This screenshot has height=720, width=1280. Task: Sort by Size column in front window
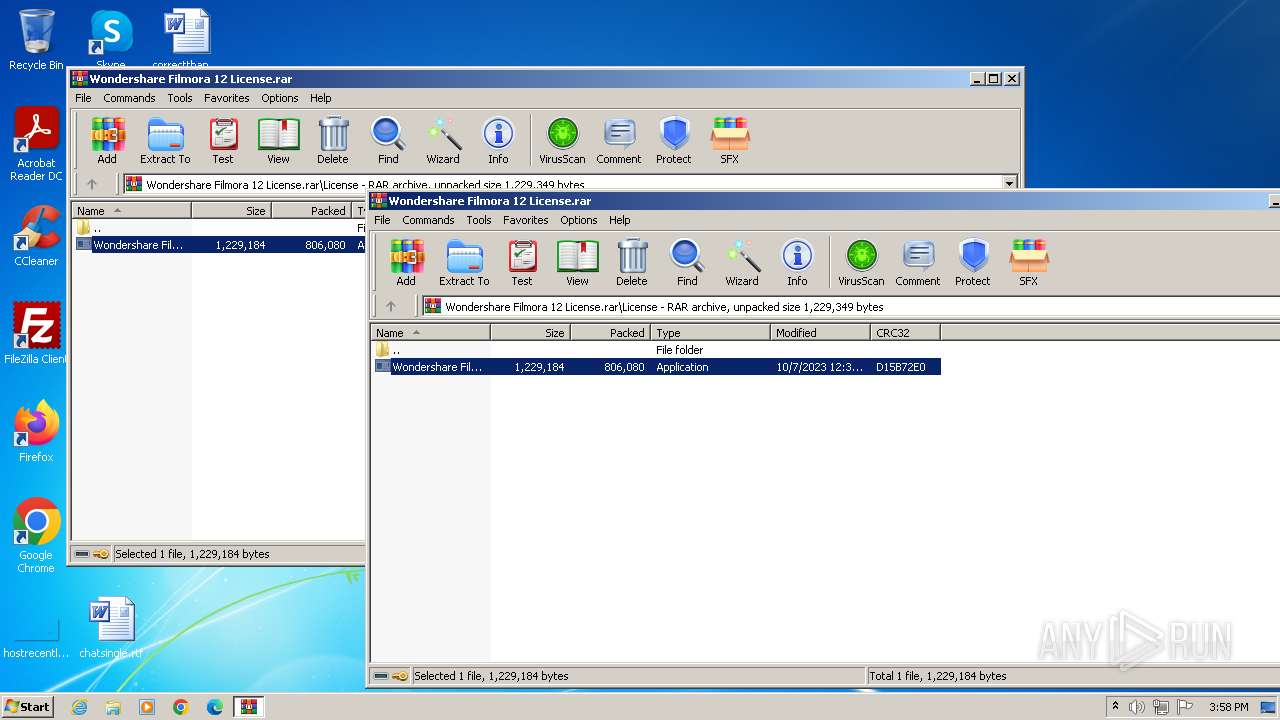531,333
